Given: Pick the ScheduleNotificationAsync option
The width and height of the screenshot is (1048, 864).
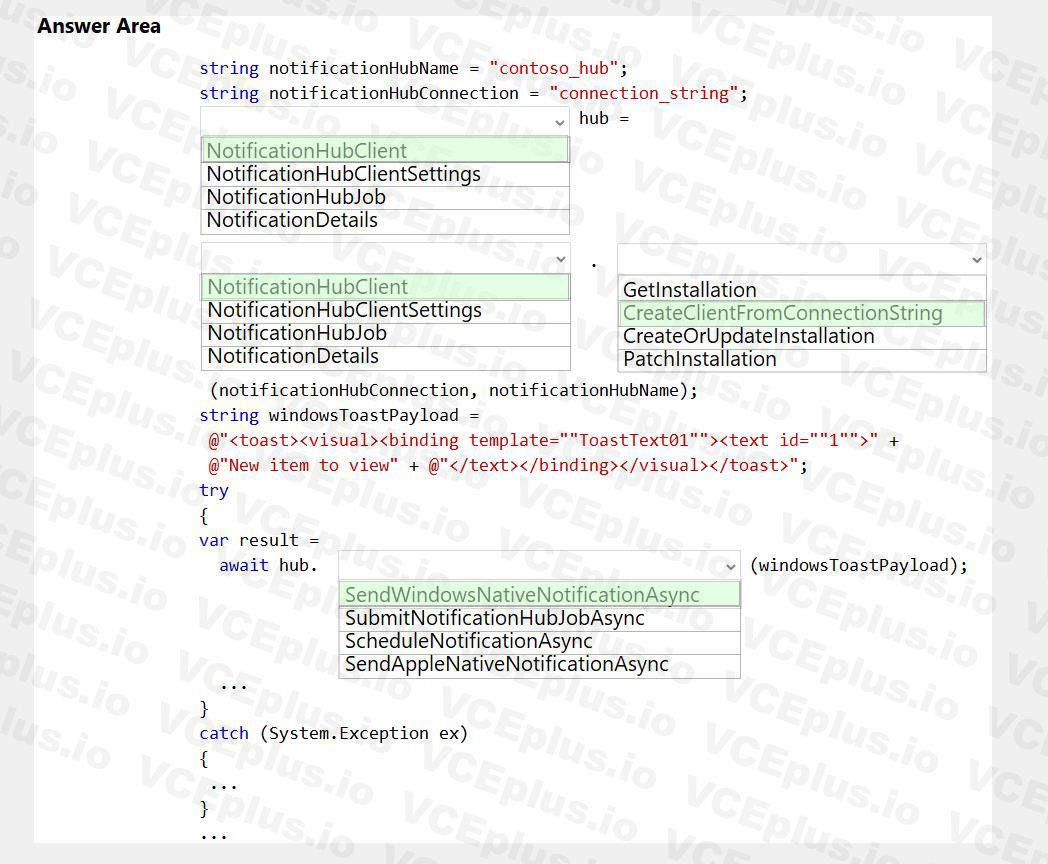Looking at the screenshot, I should pos(540,641).
